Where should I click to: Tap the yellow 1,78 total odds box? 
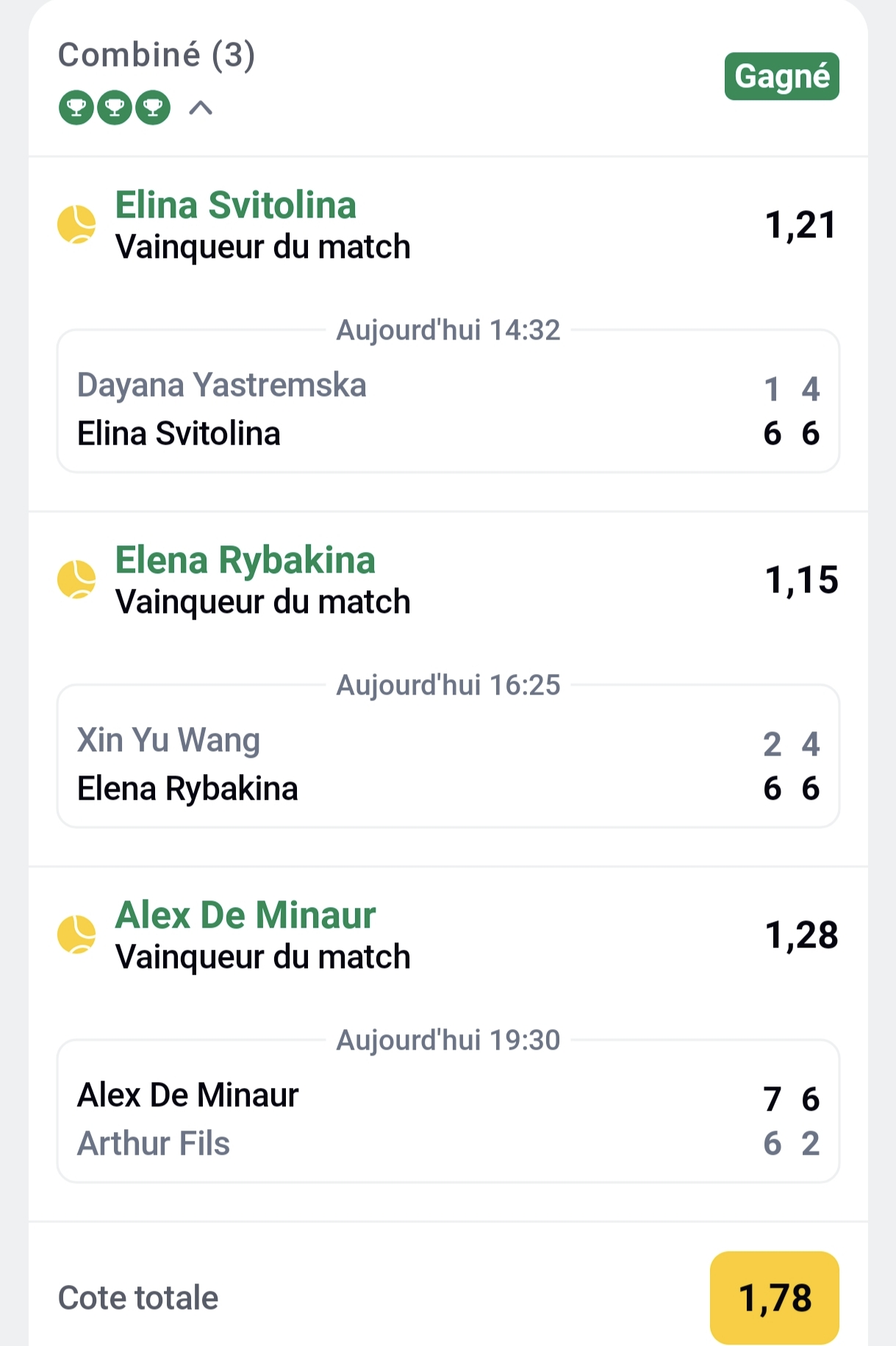774,1297
